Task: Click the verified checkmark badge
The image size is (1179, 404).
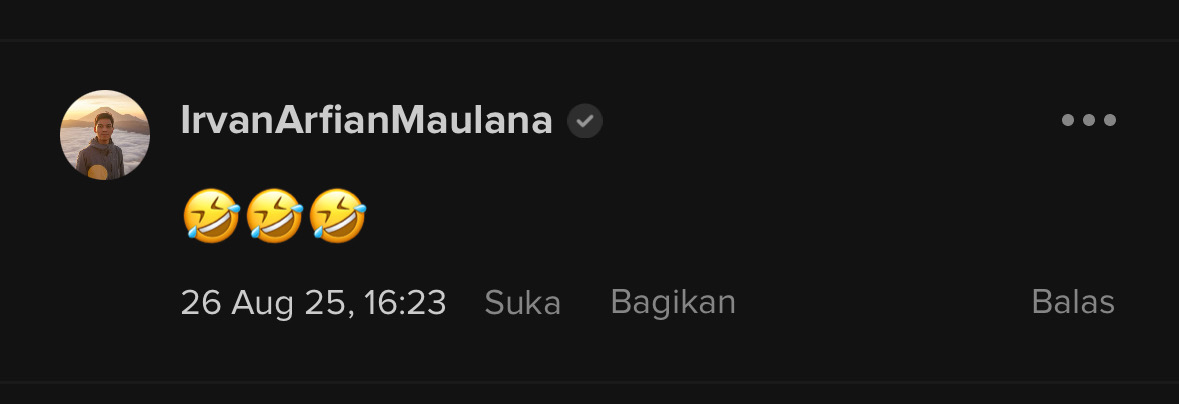Action: [x=584, y=120]
